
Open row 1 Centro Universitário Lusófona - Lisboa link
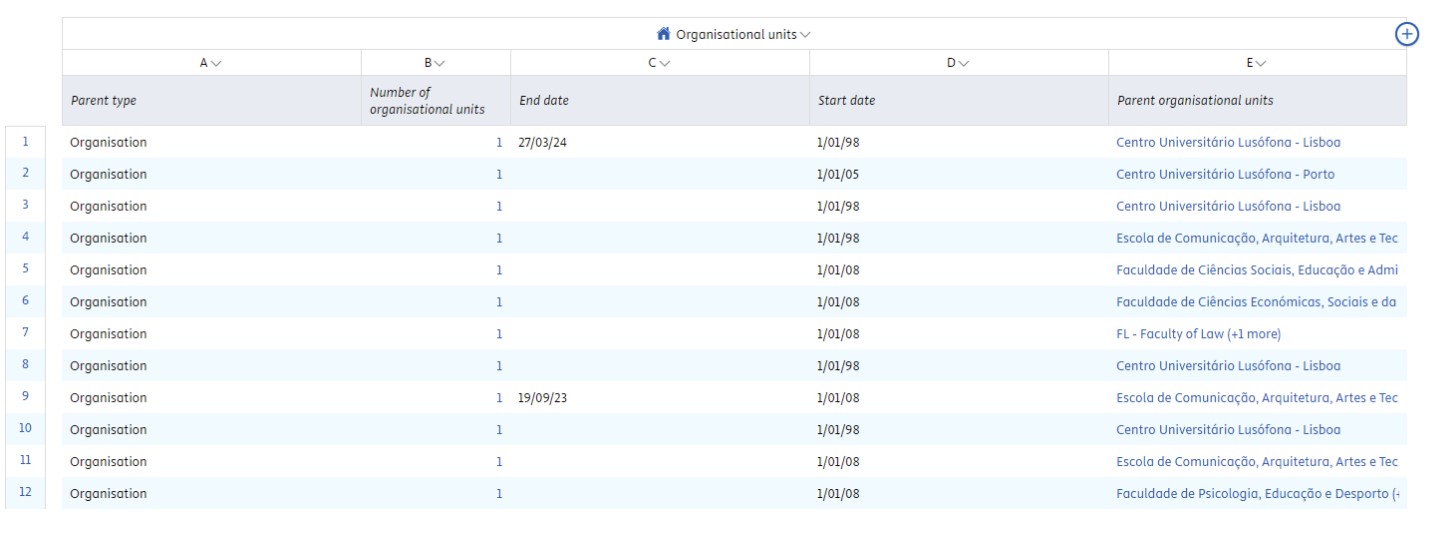pyautogui.click(x=1228, y=142)
